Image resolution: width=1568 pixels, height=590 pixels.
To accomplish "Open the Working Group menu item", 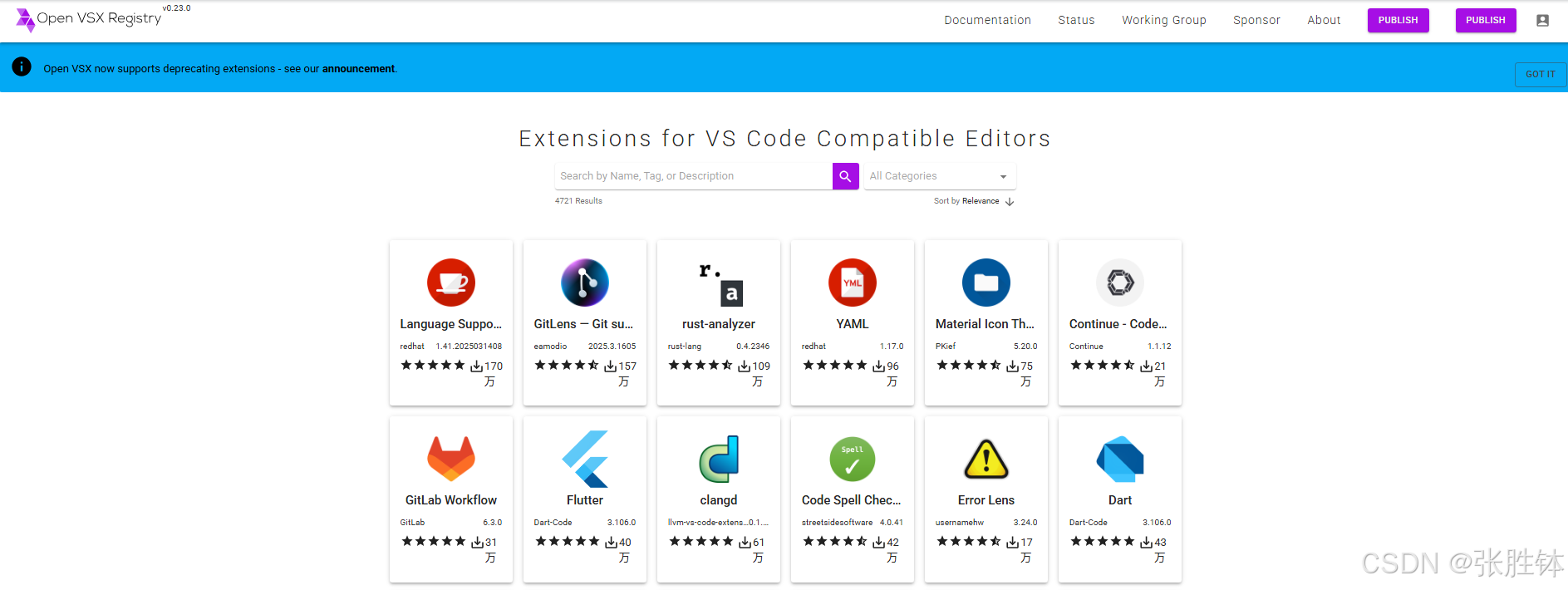I will pyautogui.click(x=1164, y=20).
